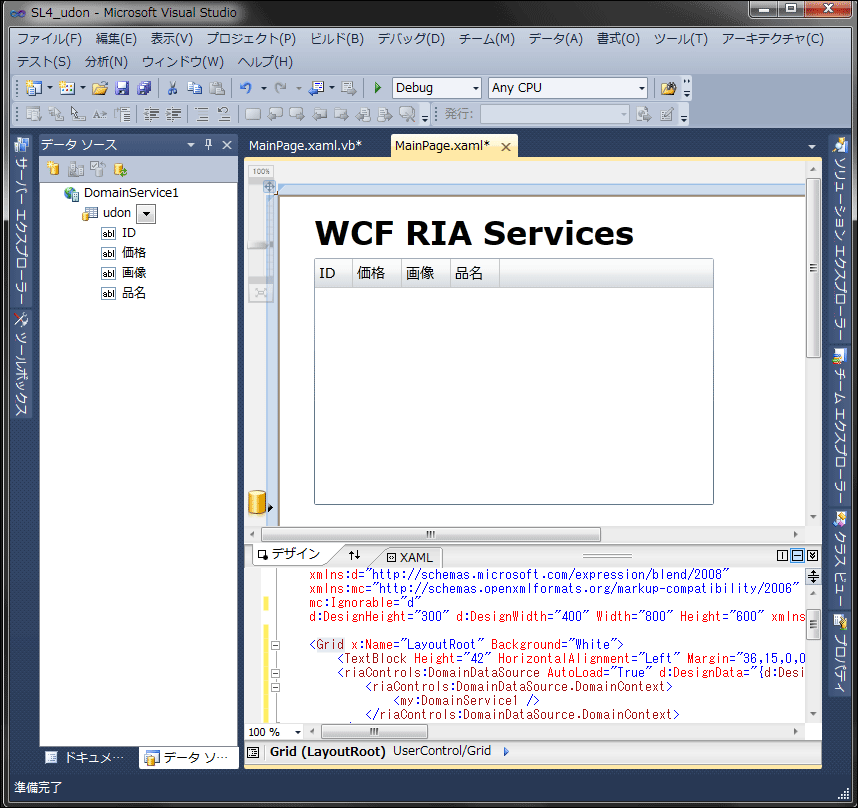Switch to the MainPage.xaml.vb* tab

pyautogui.click(x=305, y=146)
